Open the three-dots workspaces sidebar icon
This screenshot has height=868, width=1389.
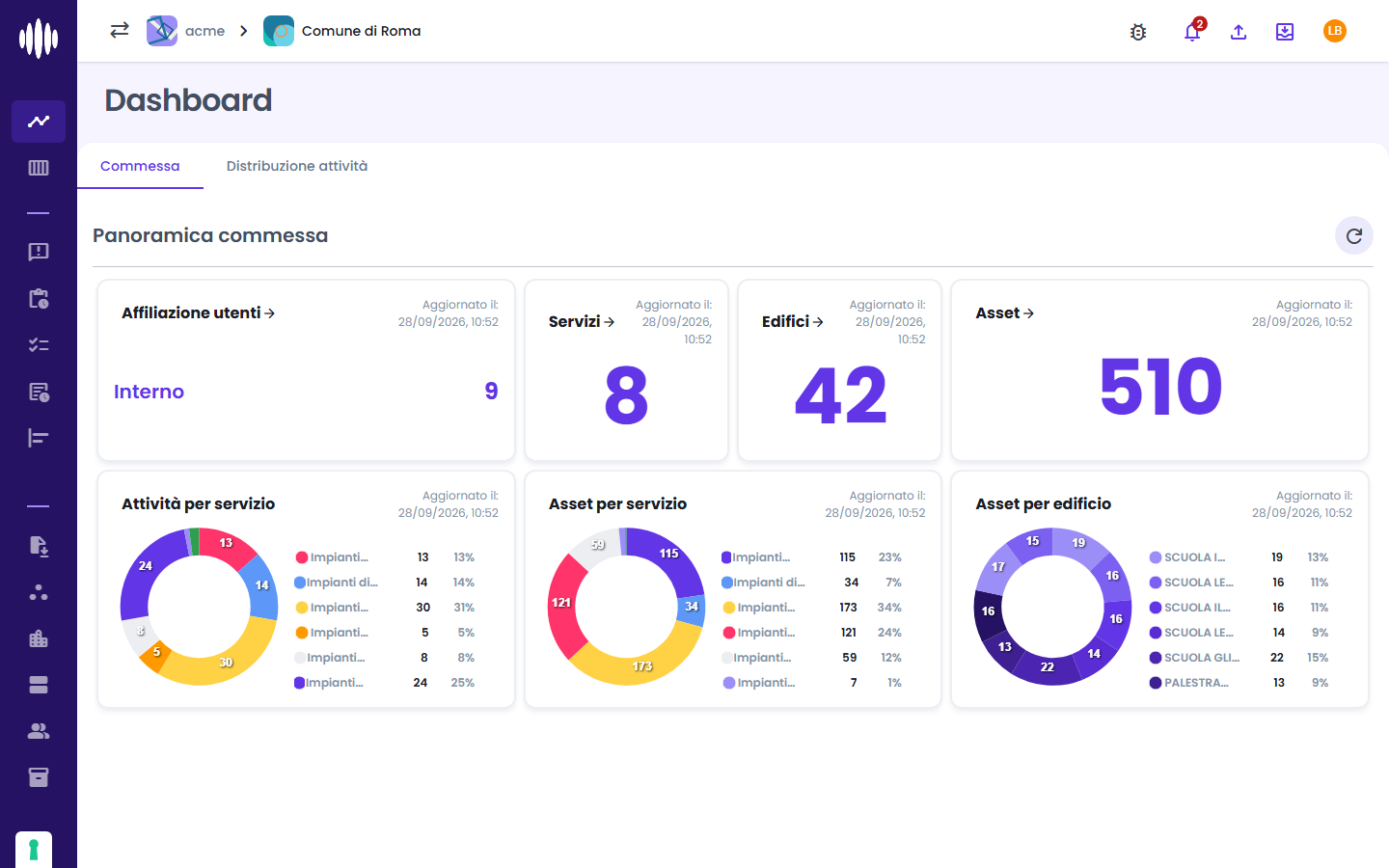point(39,592)
